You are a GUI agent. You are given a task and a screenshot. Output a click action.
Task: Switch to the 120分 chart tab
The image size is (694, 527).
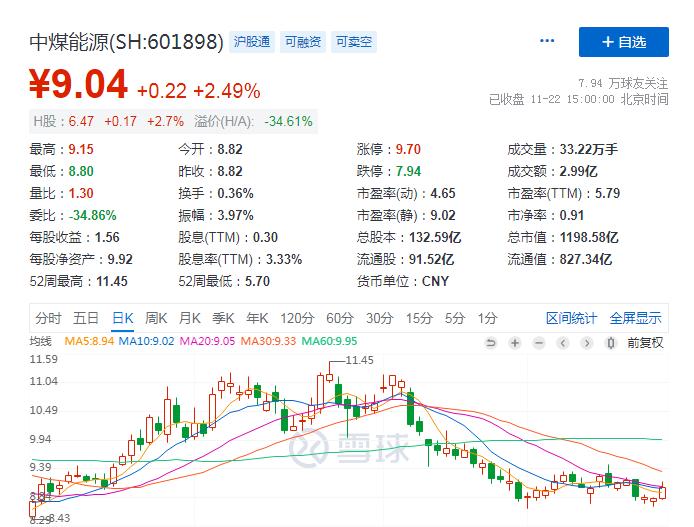coord(297,318)
